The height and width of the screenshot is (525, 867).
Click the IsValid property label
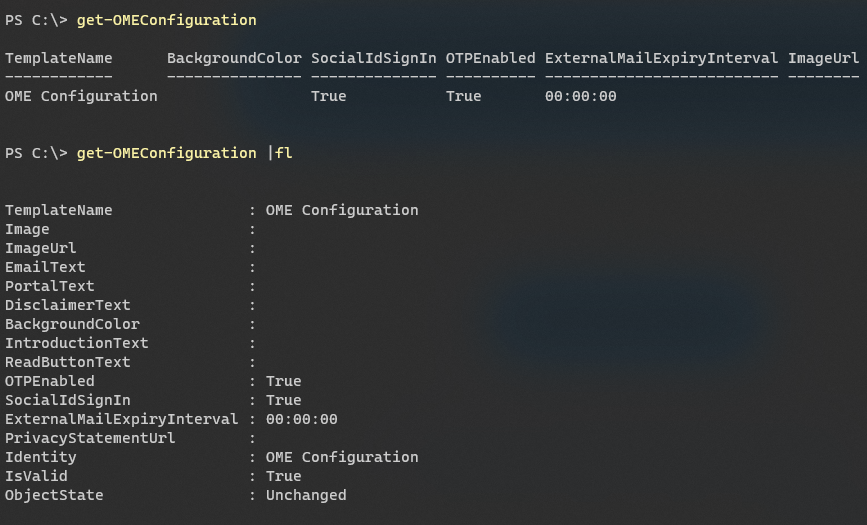coord(36,476)
